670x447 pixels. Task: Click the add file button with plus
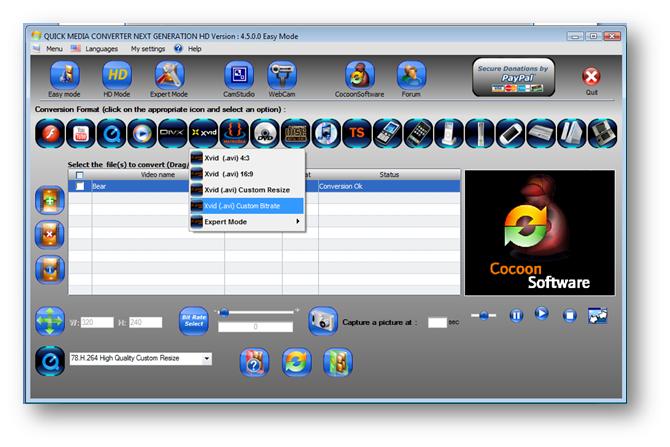[x=50, y=200]
